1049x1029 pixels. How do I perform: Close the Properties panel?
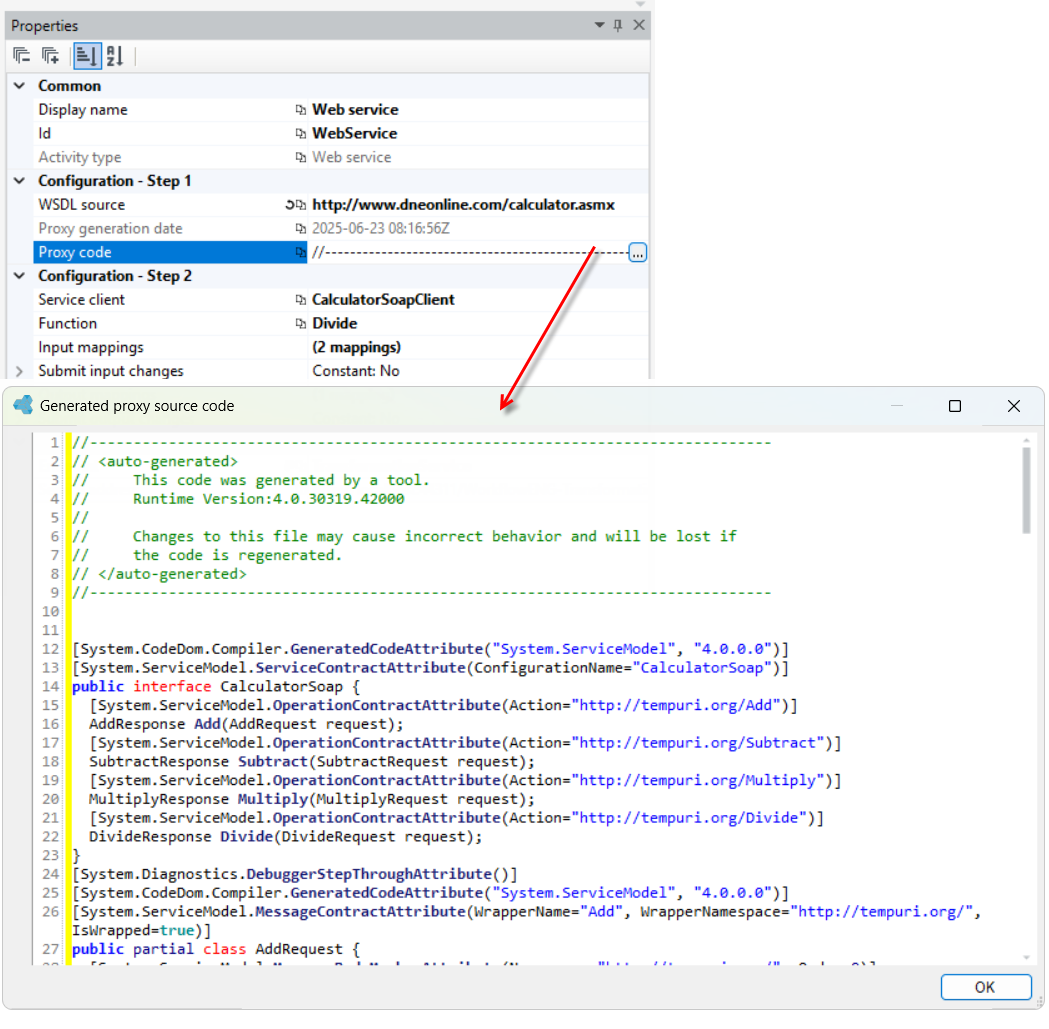(639, 25)
